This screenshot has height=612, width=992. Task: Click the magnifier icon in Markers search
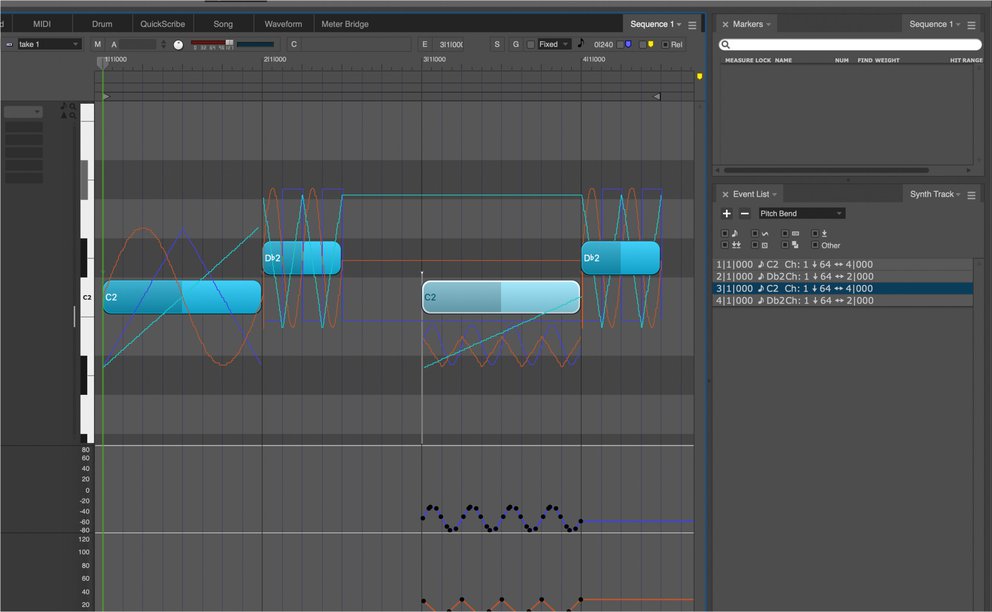tap(726, 45)
